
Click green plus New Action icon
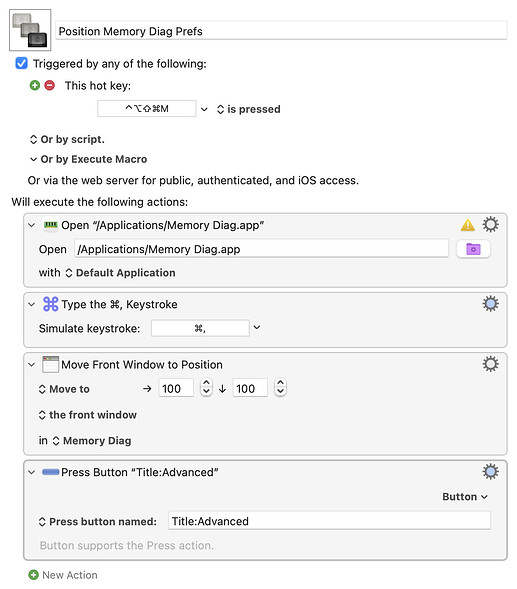pyautogui.click(x=33, y=575)
